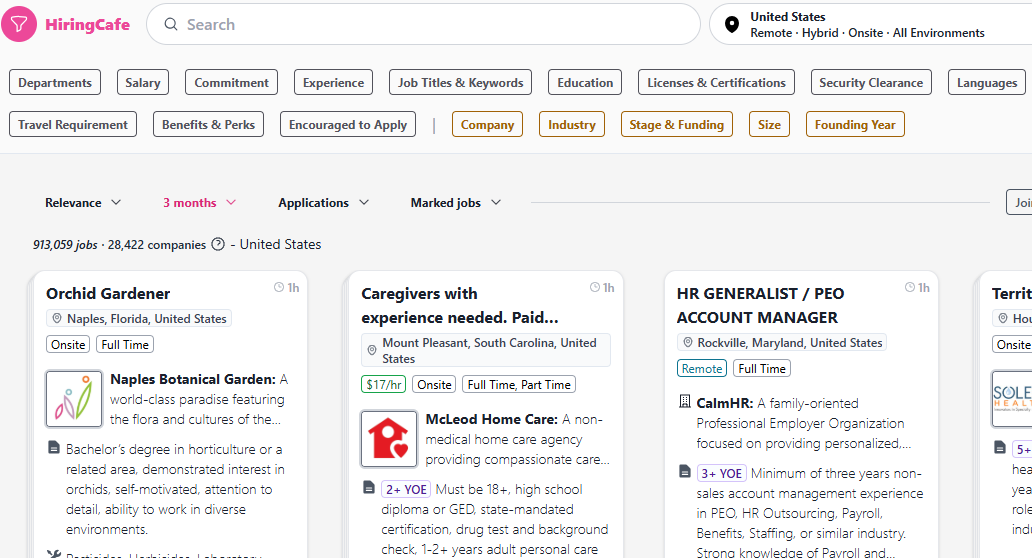Click into the Search input field
The width and height of the screenshot is (1032, 558).
(x=423, y=24)
